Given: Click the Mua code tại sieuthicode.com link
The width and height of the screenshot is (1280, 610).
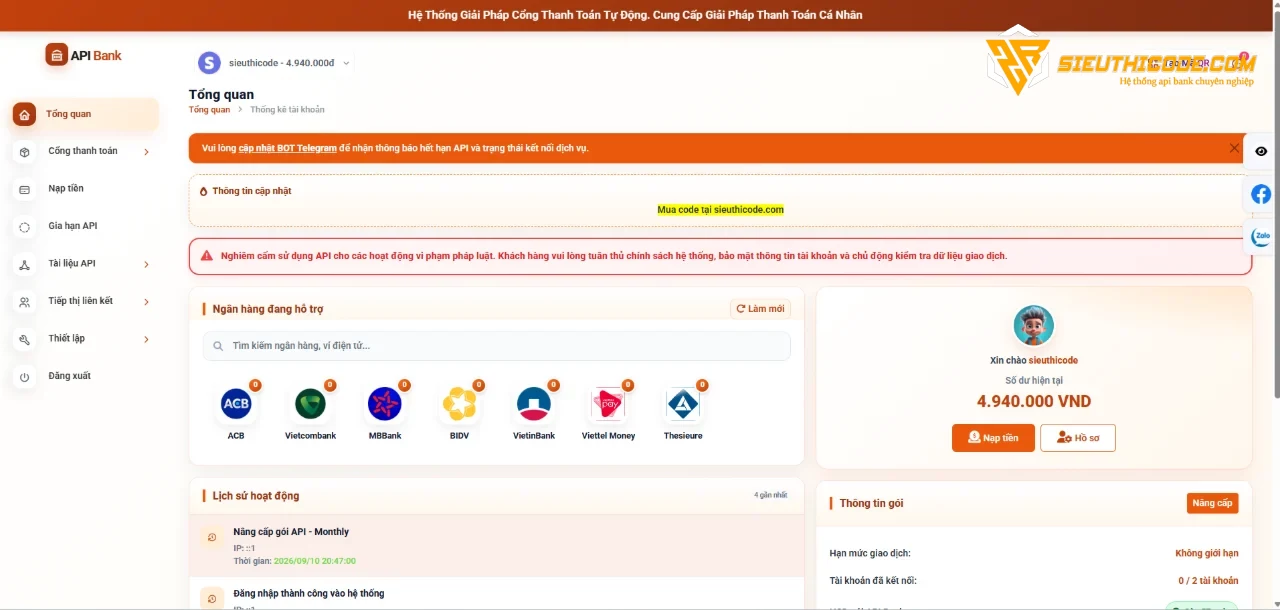Looking at the screenshot, I should pos(720,210).
